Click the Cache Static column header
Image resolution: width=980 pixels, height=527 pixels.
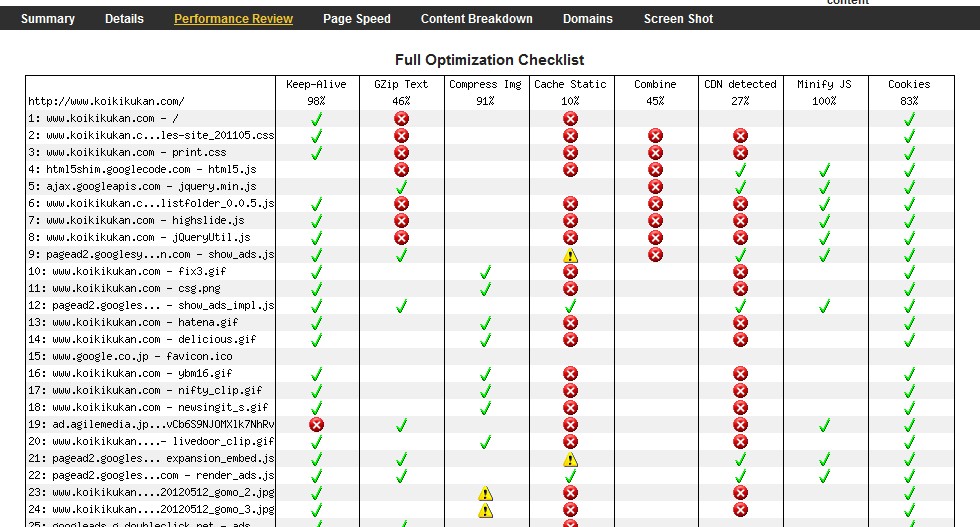tap(570, 84)
